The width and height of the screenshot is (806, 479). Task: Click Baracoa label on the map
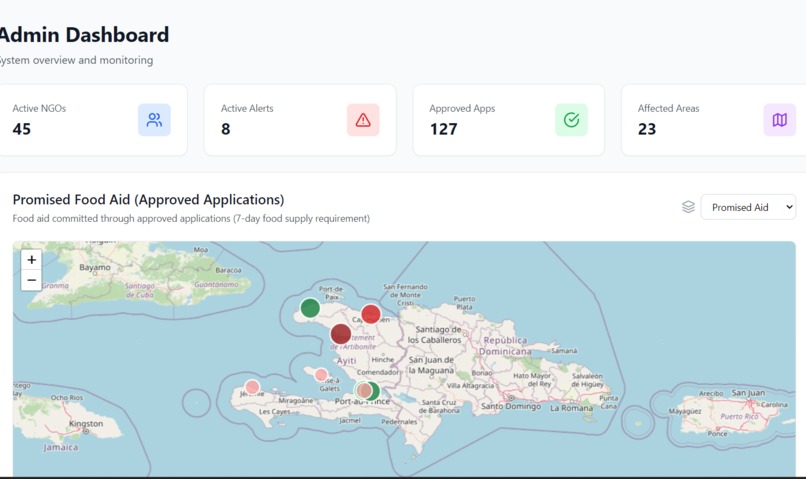(x=228, y=270)
